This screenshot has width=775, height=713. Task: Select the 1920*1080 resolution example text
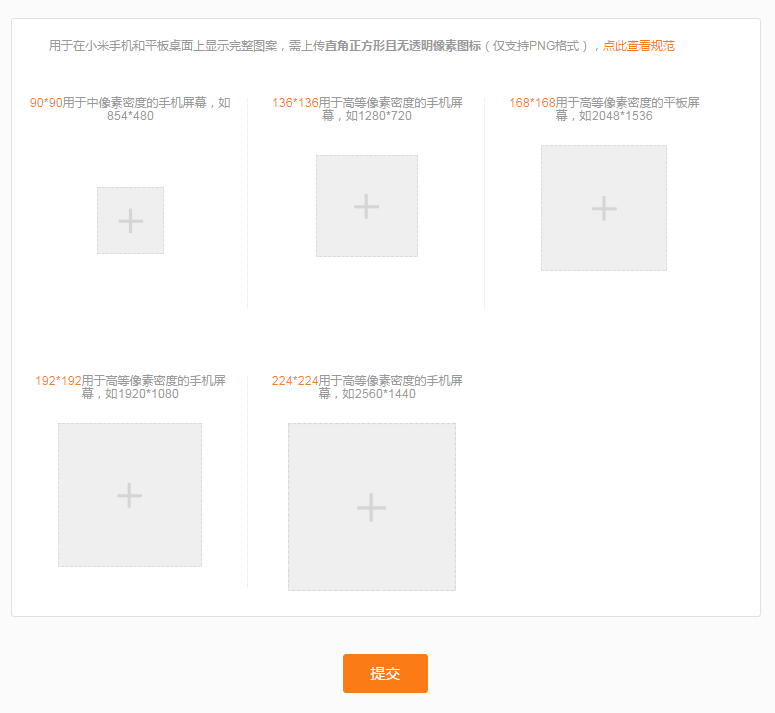tap(141, 394)
